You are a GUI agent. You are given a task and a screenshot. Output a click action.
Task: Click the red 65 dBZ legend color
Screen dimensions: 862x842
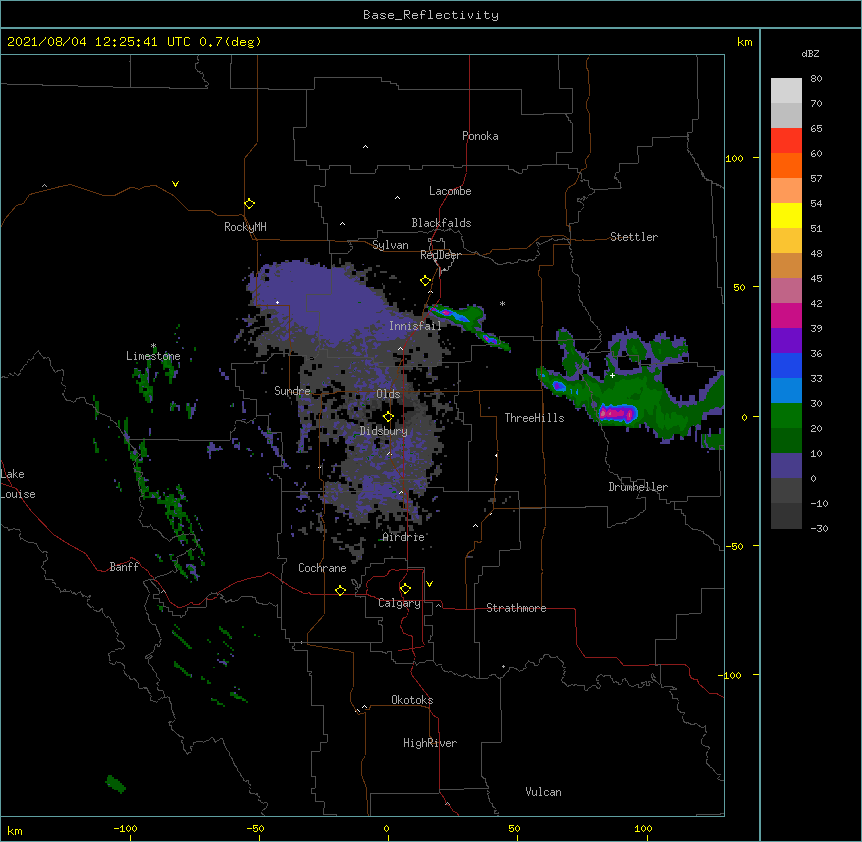[786, 140]
